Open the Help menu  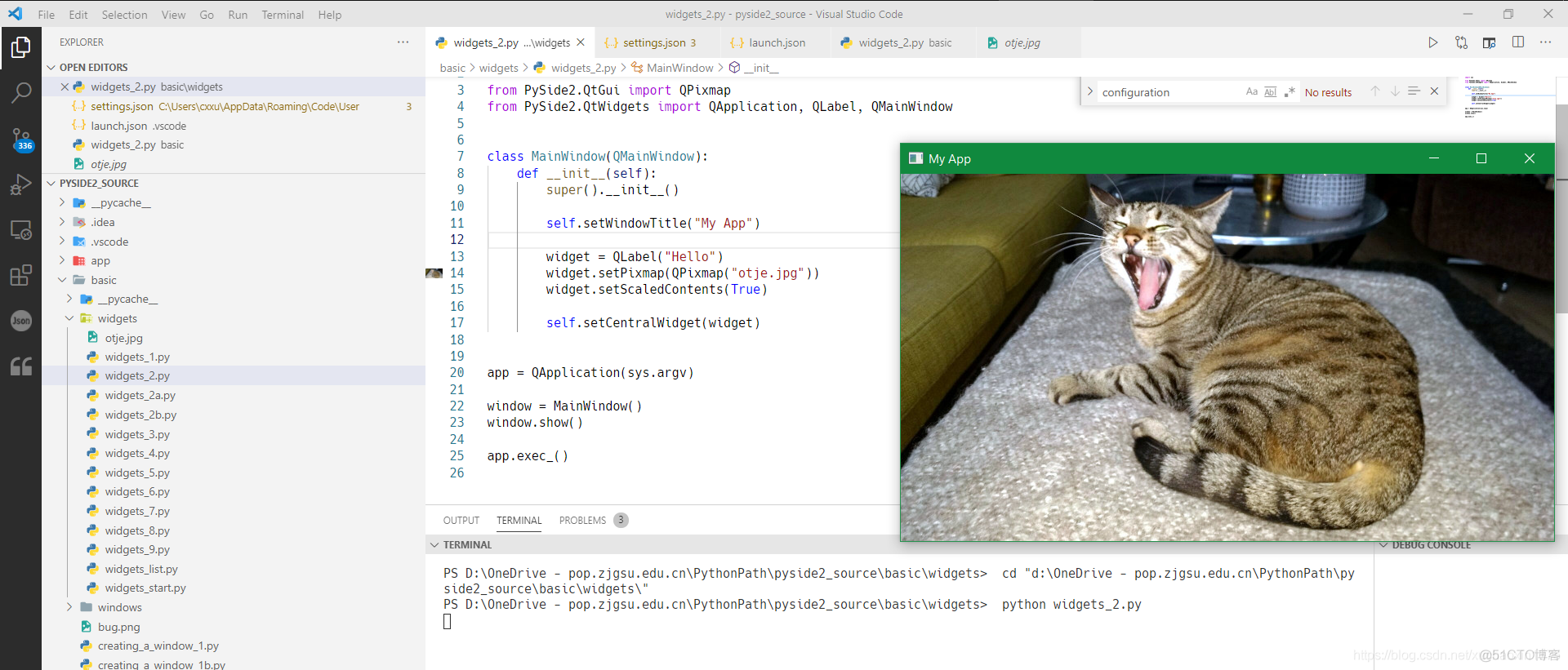tap(330, 15)
